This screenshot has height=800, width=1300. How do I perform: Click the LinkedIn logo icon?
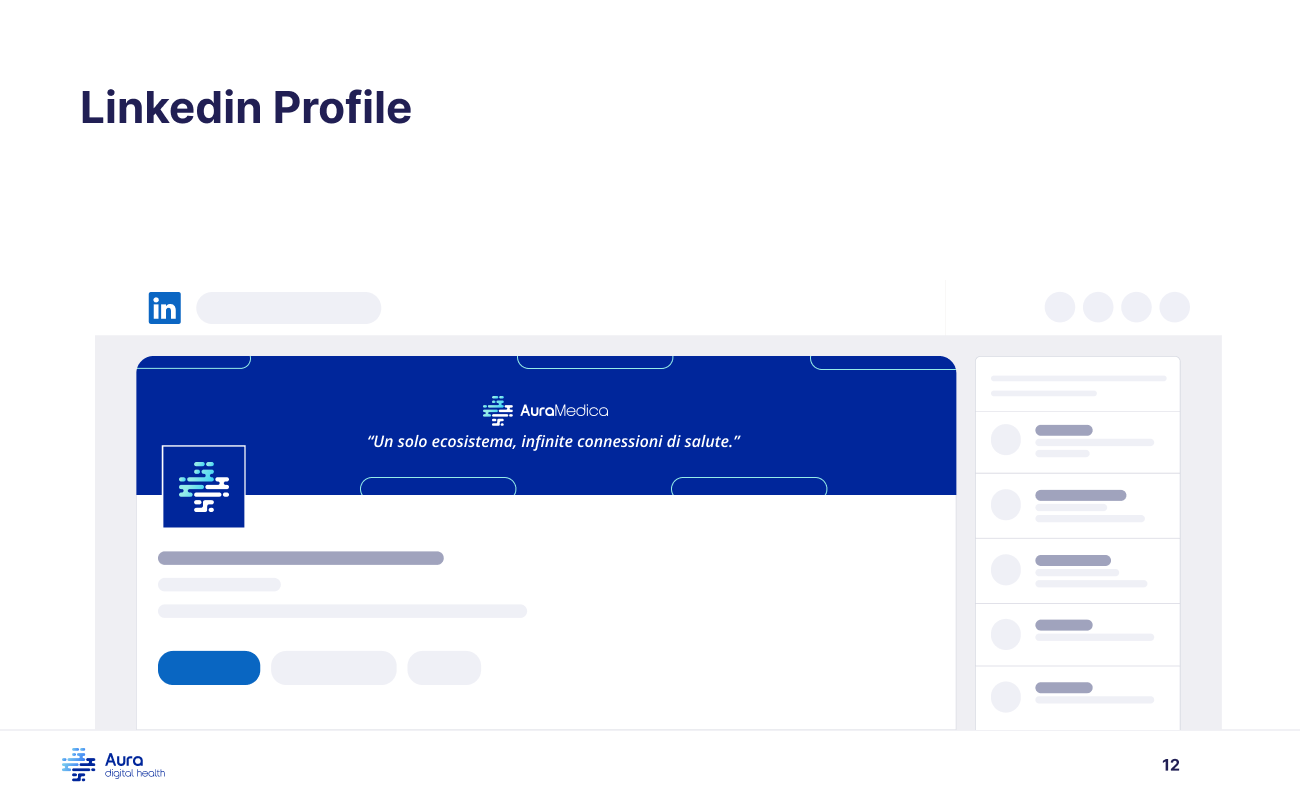(165, 308)
